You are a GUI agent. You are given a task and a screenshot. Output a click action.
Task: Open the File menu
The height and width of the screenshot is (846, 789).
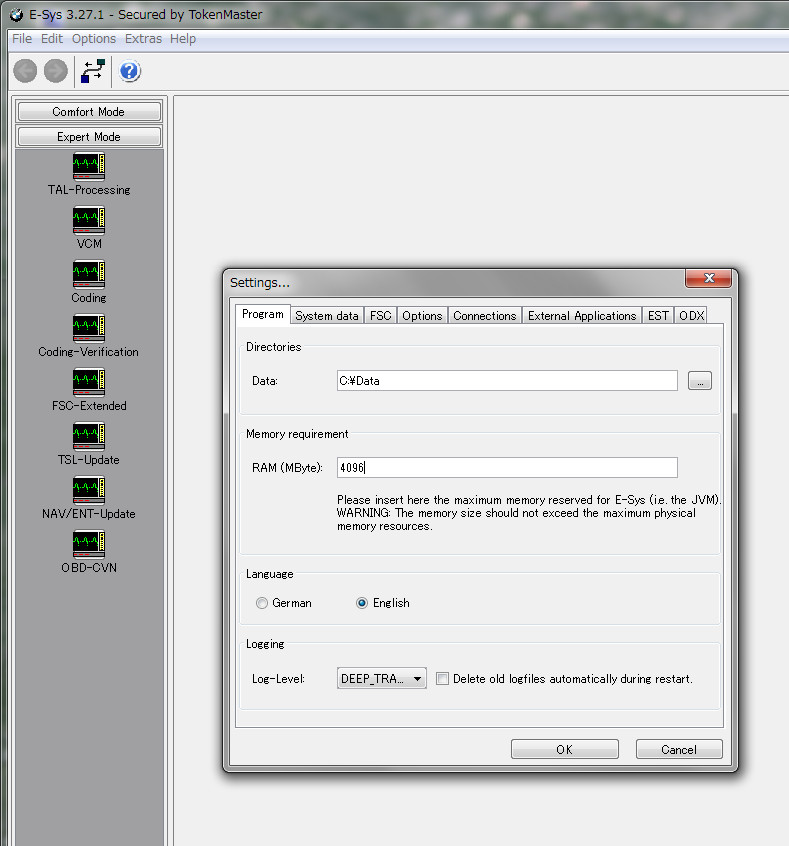22,39
